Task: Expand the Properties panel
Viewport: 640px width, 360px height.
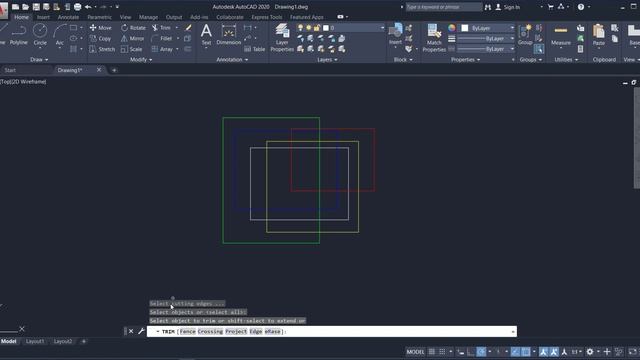Action: point(465,60)
